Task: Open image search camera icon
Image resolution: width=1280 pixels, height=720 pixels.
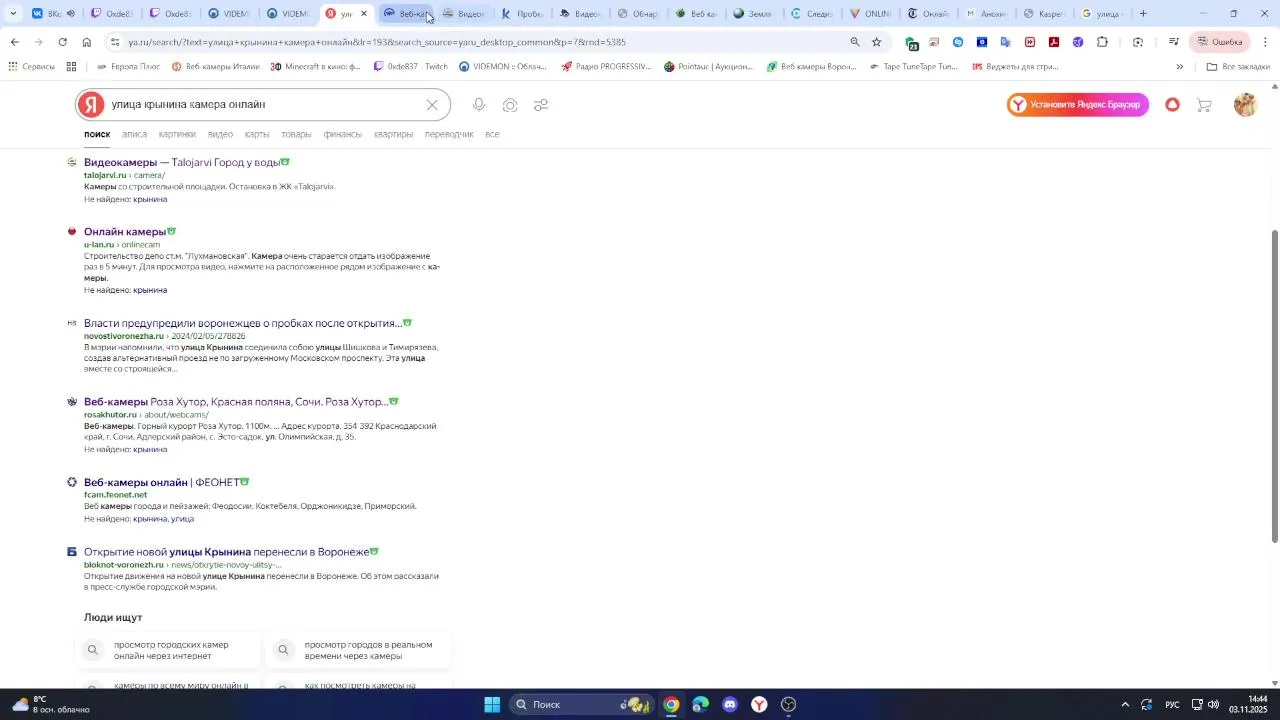Action: (510, 105)
